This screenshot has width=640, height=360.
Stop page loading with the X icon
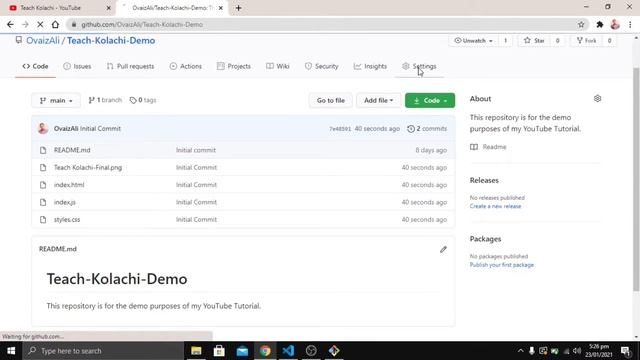coord(40,24)
